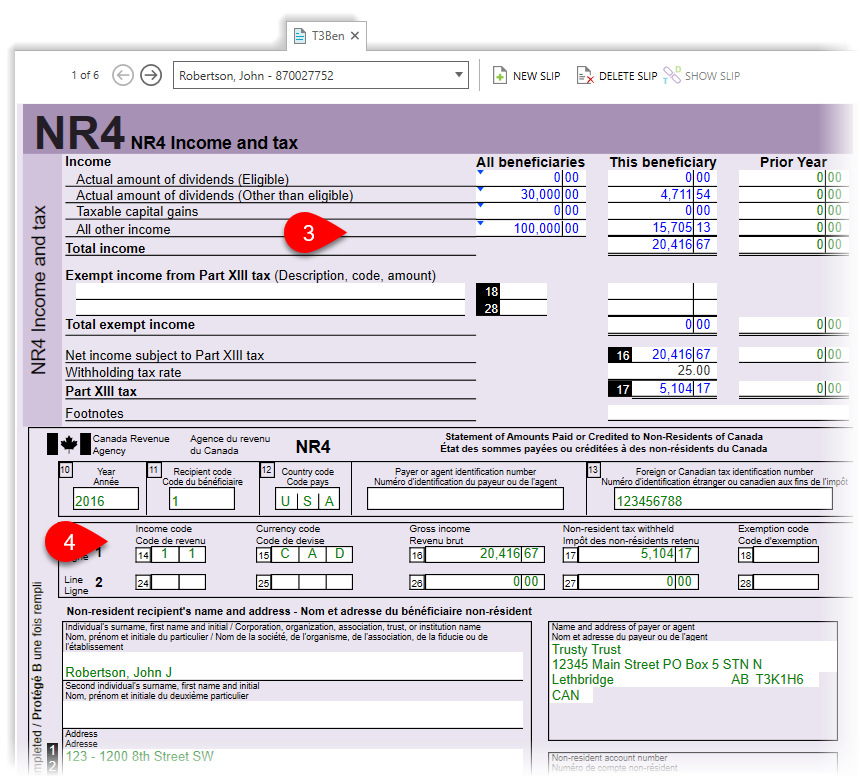Screen dimensions: 860x777
Task: Go to the previous slip arrow
Action: click(123, 75)
